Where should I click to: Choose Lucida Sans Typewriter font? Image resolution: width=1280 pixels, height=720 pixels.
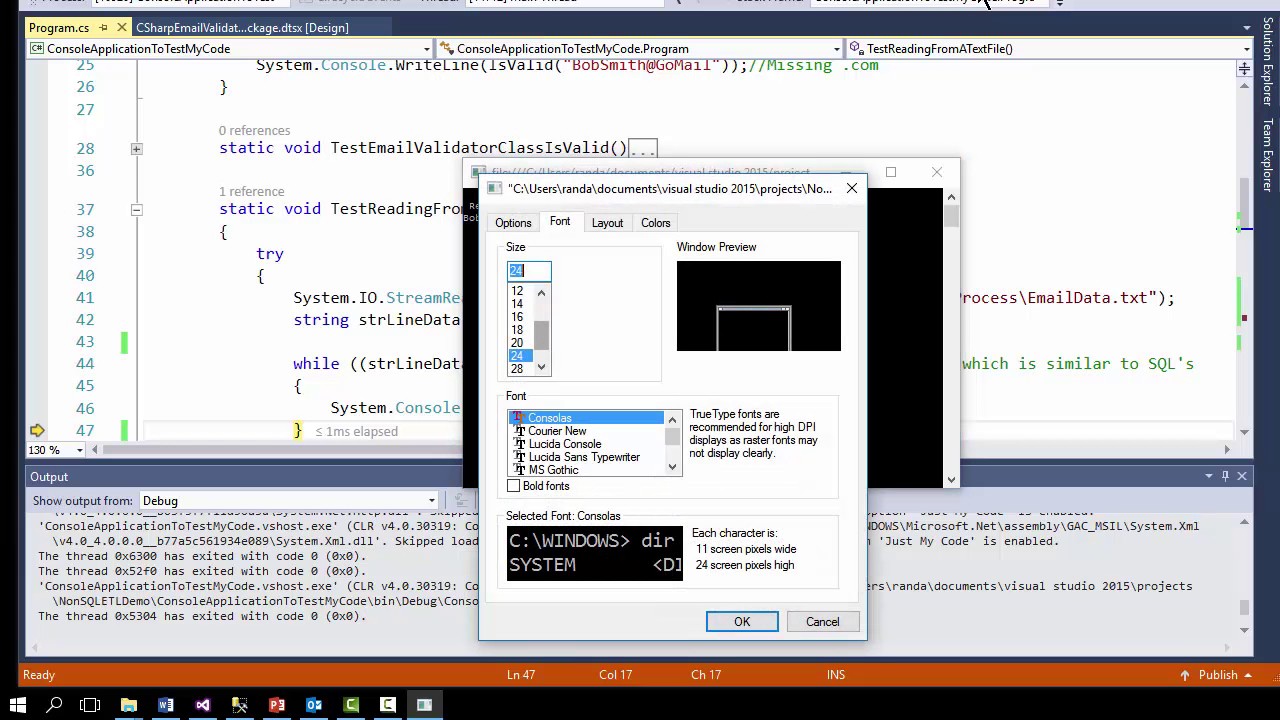pyautogui.click(x=586, y=457)
